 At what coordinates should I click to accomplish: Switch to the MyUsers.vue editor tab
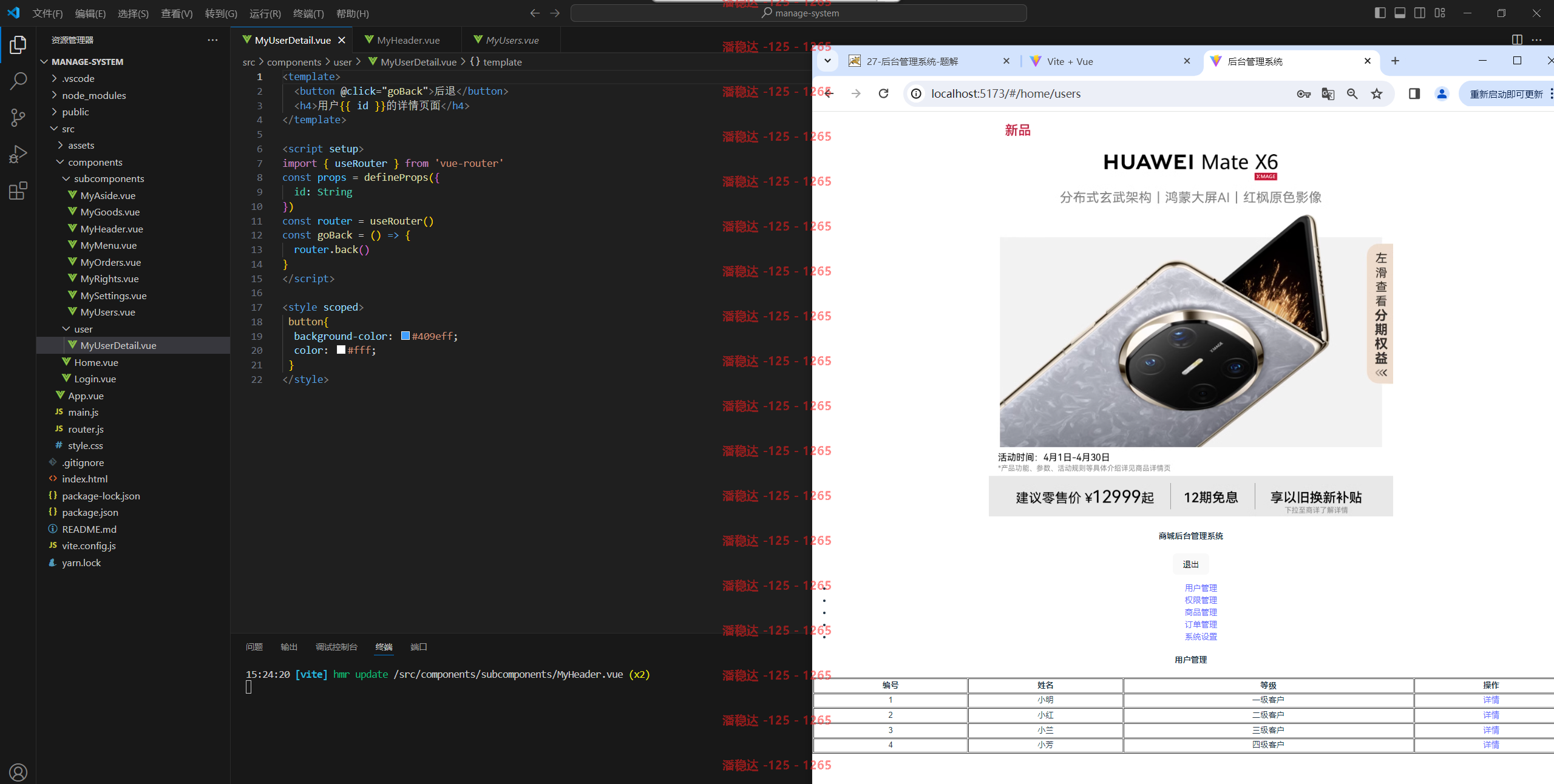[512, 40]
